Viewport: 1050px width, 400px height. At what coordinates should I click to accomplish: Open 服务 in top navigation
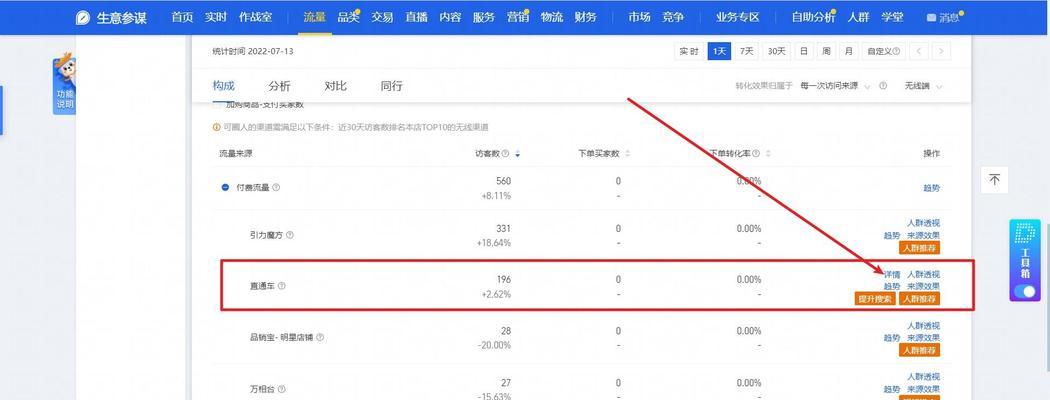483,17
